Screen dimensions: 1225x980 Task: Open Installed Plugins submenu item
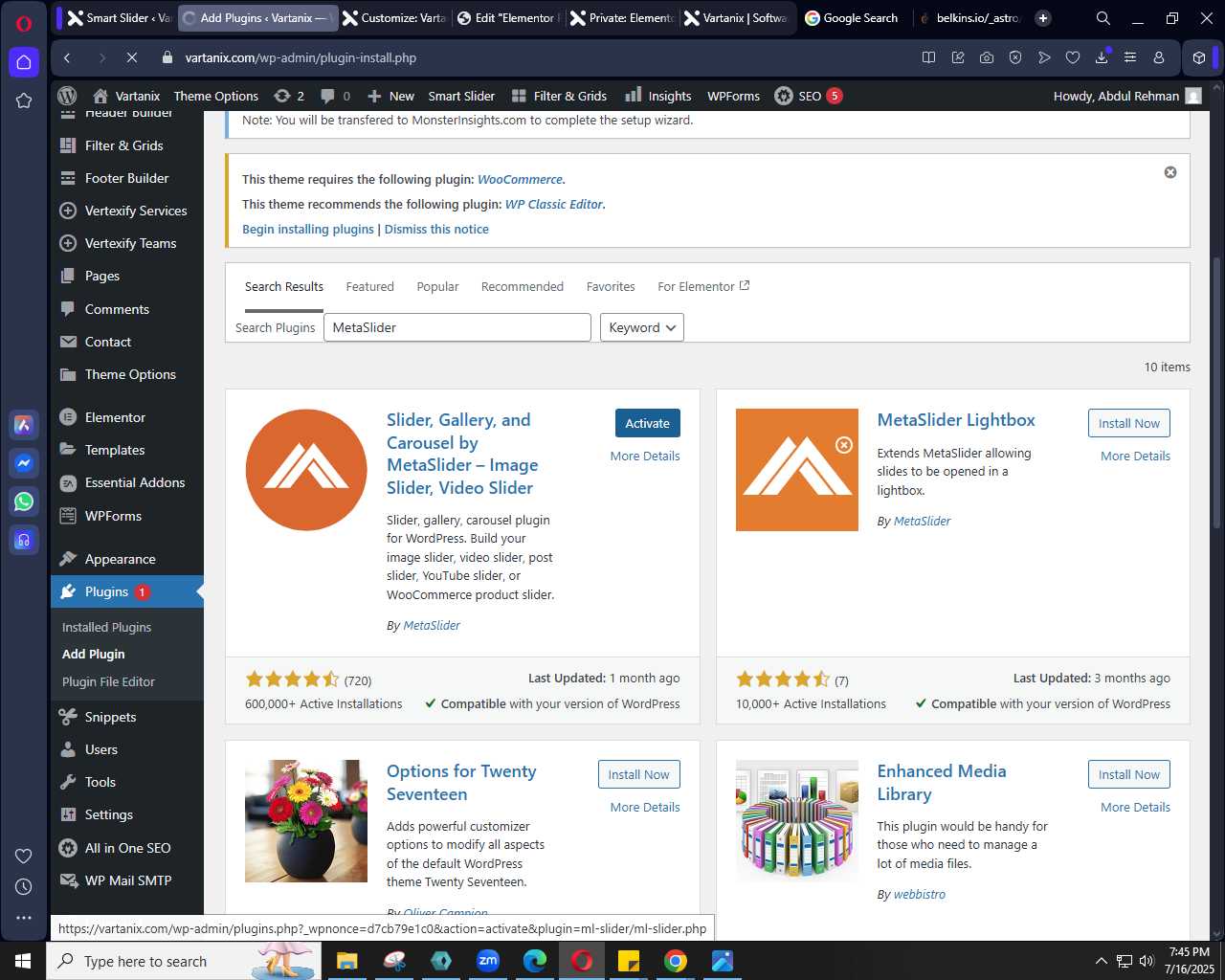(106, 627)
